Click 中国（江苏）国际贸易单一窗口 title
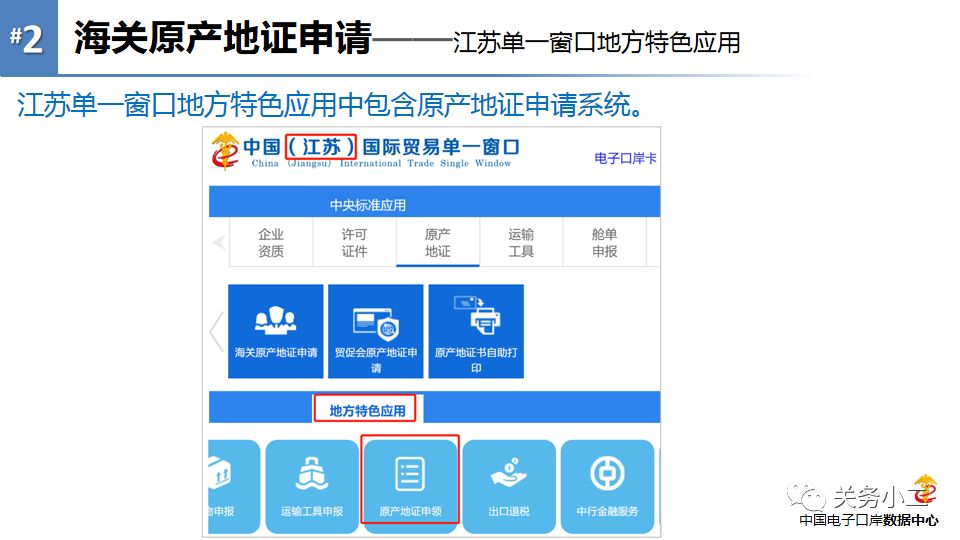960x540 pixels. click(x=381, y=147)
